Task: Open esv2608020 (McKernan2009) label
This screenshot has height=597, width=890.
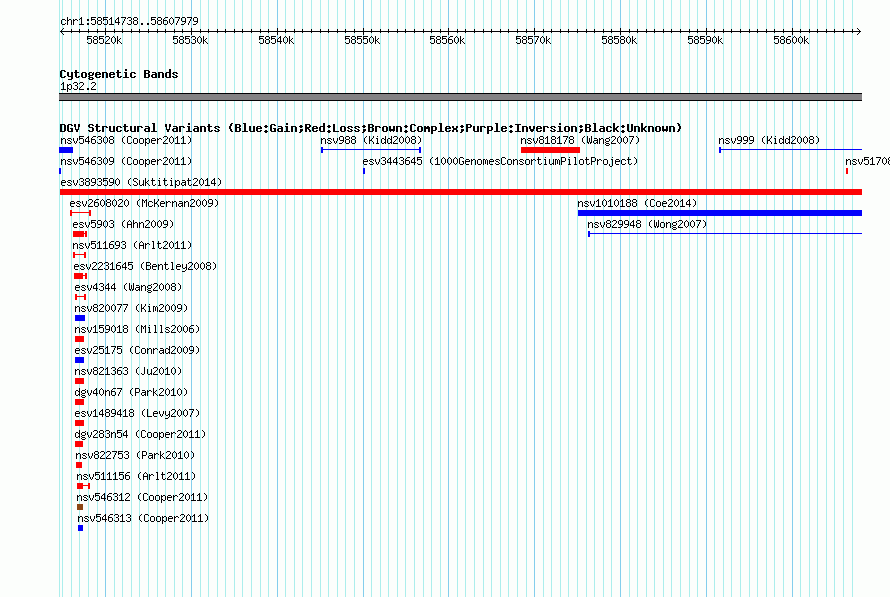Action: click(144, 203)
